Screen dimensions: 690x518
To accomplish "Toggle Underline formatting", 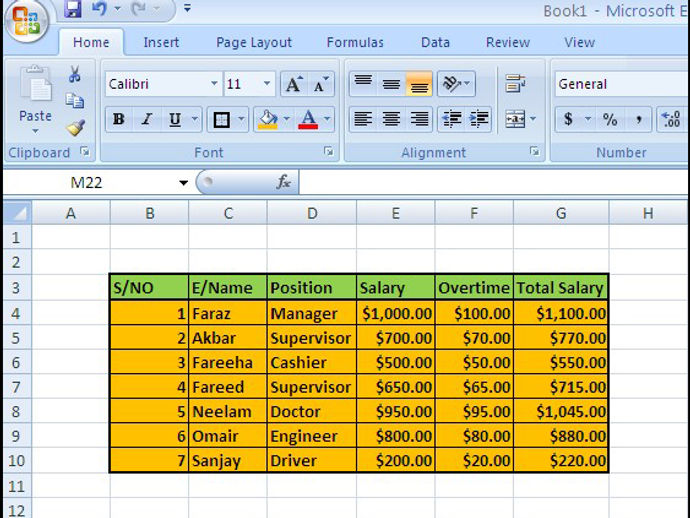I will pyautogui.click(x=175, y=119).
